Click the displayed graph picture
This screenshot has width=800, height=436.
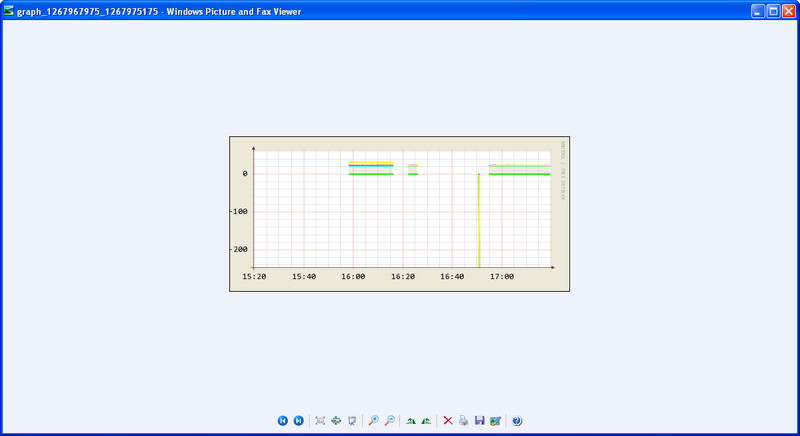pyautogui.click(x=400, y=214)
